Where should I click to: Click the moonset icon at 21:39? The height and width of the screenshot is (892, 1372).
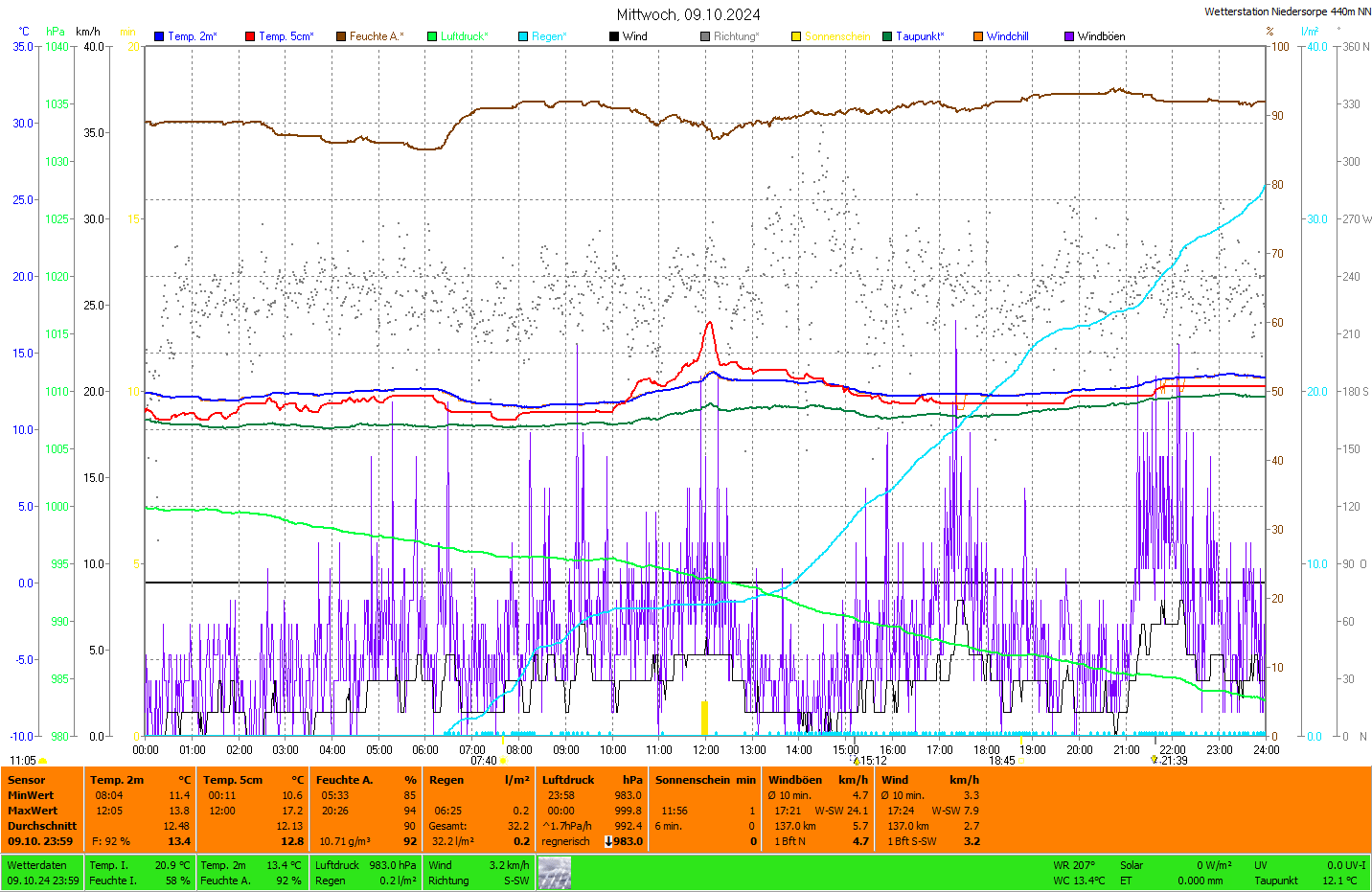tap(1155, 760)
